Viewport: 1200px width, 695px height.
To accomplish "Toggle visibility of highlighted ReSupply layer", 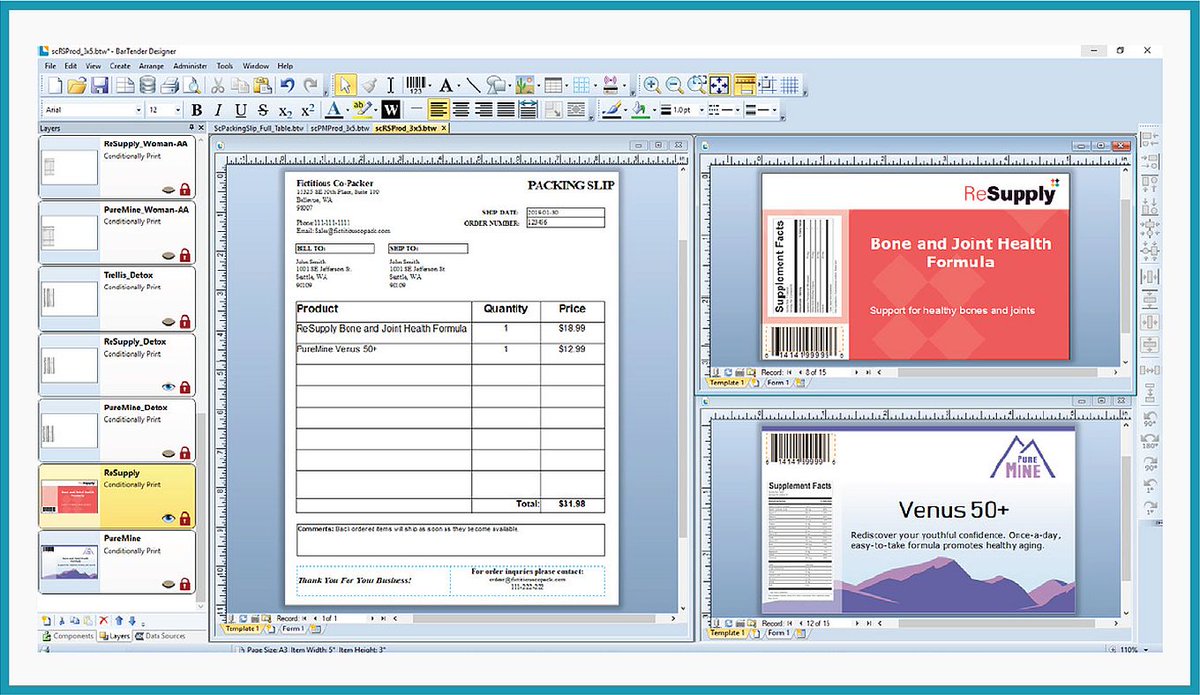I will (169, 518).
